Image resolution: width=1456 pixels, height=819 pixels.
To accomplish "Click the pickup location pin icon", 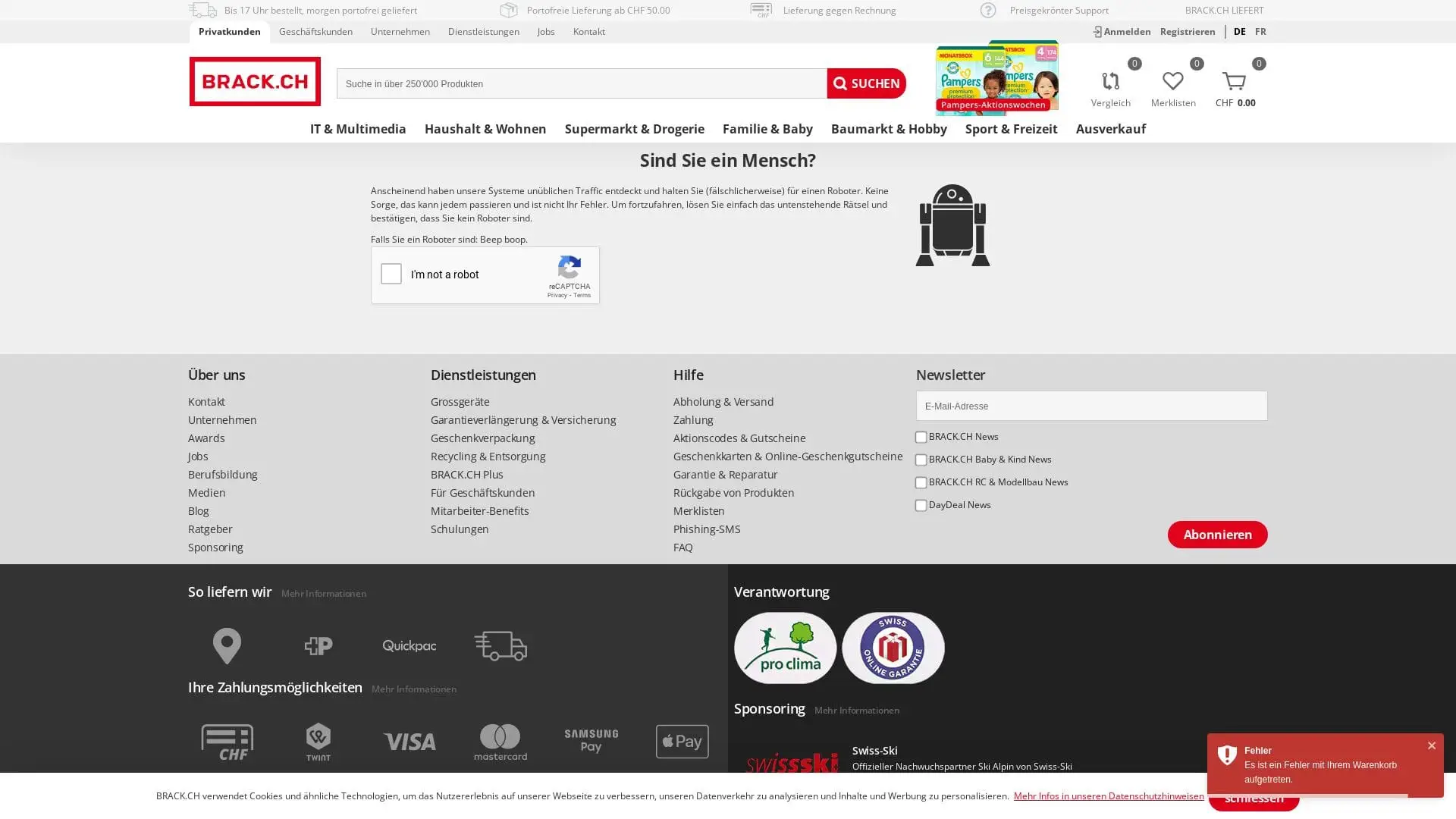I will [227, 646].
